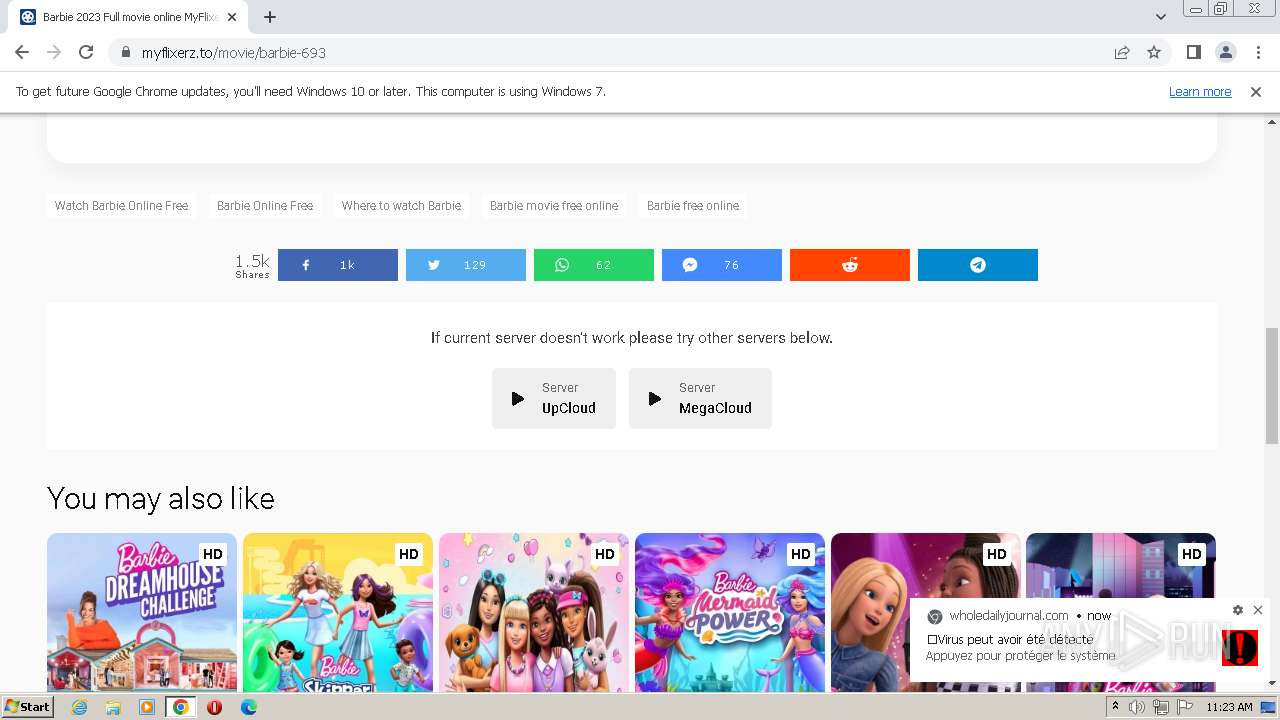Screen dimensions: 1280x720
Task: Reload the current page
Action: [86, 52]
